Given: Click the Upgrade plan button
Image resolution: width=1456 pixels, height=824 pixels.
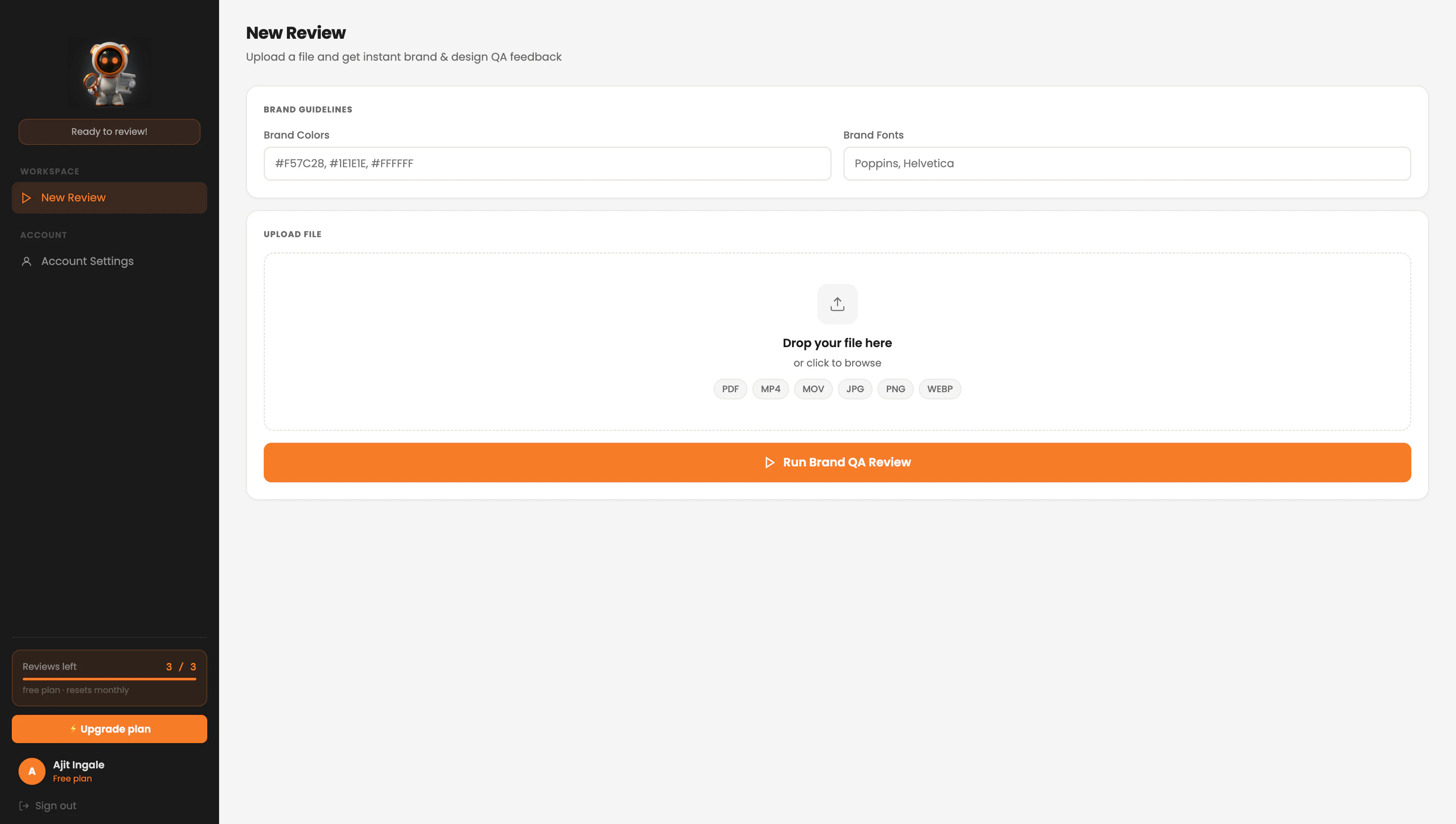Looking at the screenshot, I should [109, 729].
